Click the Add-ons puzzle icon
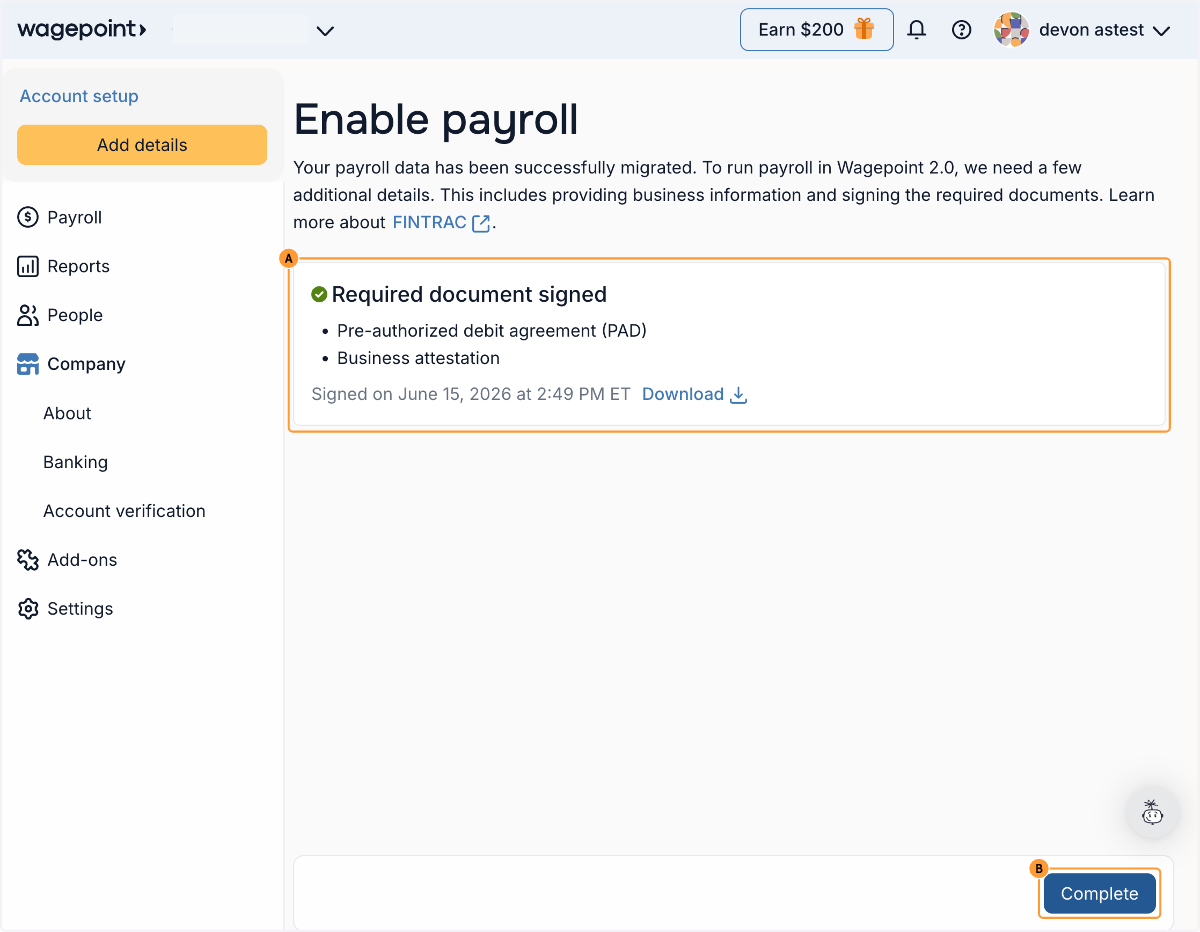1200x932 pixels. coord(28,560)
